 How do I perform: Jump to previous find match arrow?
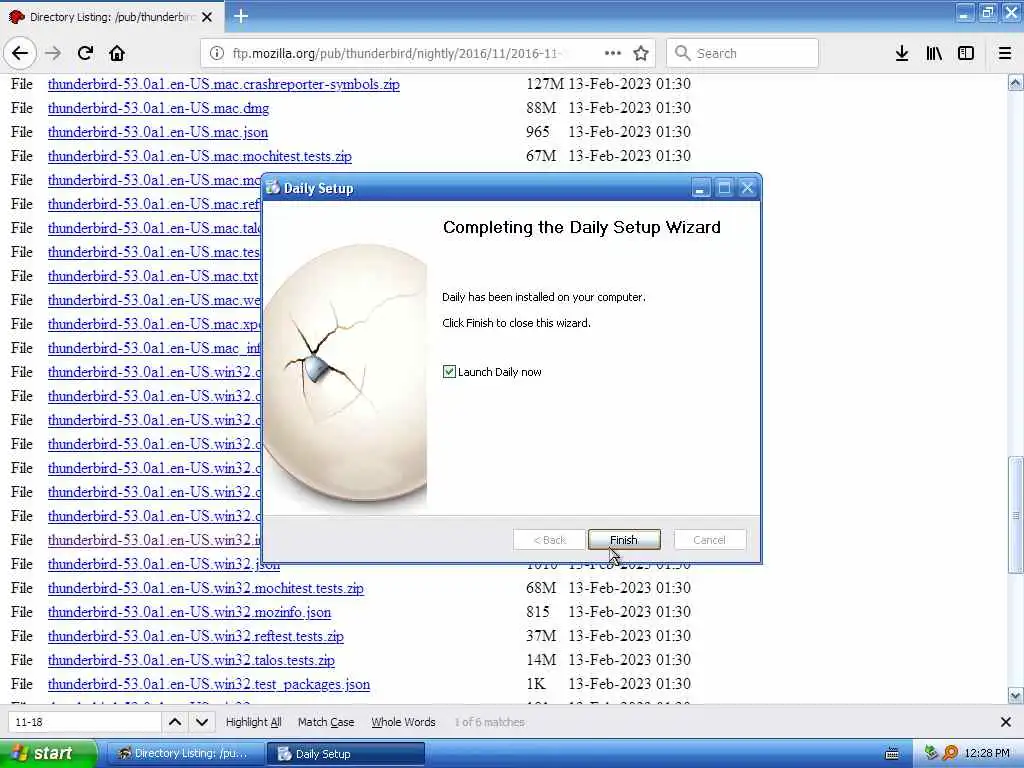tap(175, 722)
